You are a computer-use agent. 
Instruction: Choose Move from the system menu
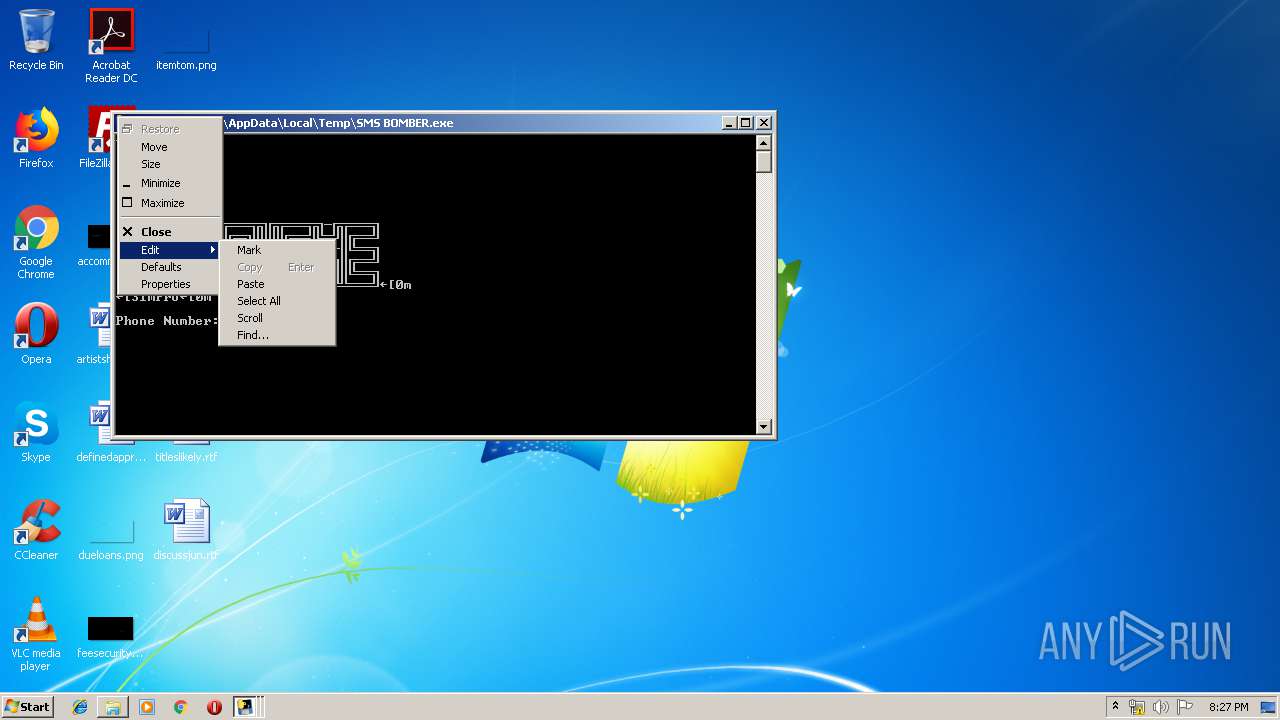tap(170, 147)
